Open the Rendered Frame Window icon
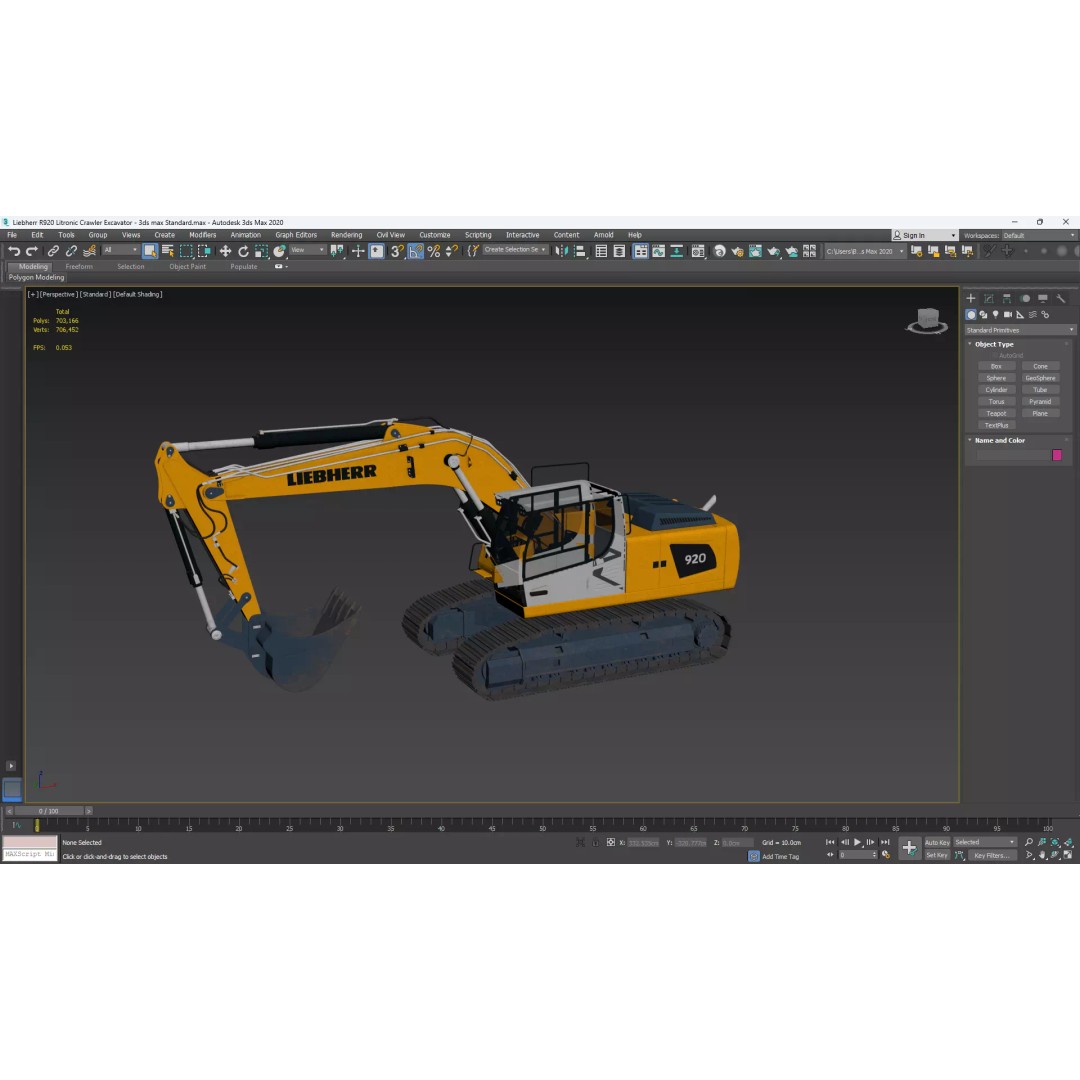Viewport: 1080px width, 1080px height. coord(755,251)
